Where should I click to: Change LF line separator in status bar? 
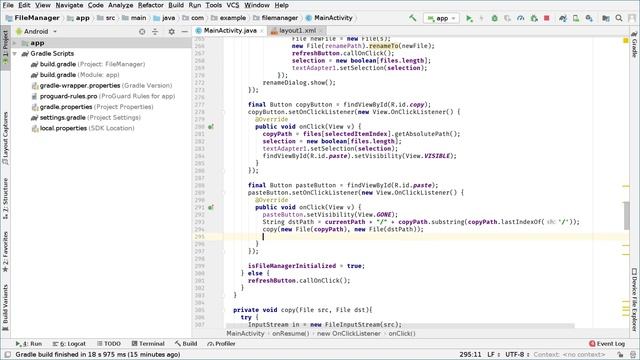click(x=493, y=354)
